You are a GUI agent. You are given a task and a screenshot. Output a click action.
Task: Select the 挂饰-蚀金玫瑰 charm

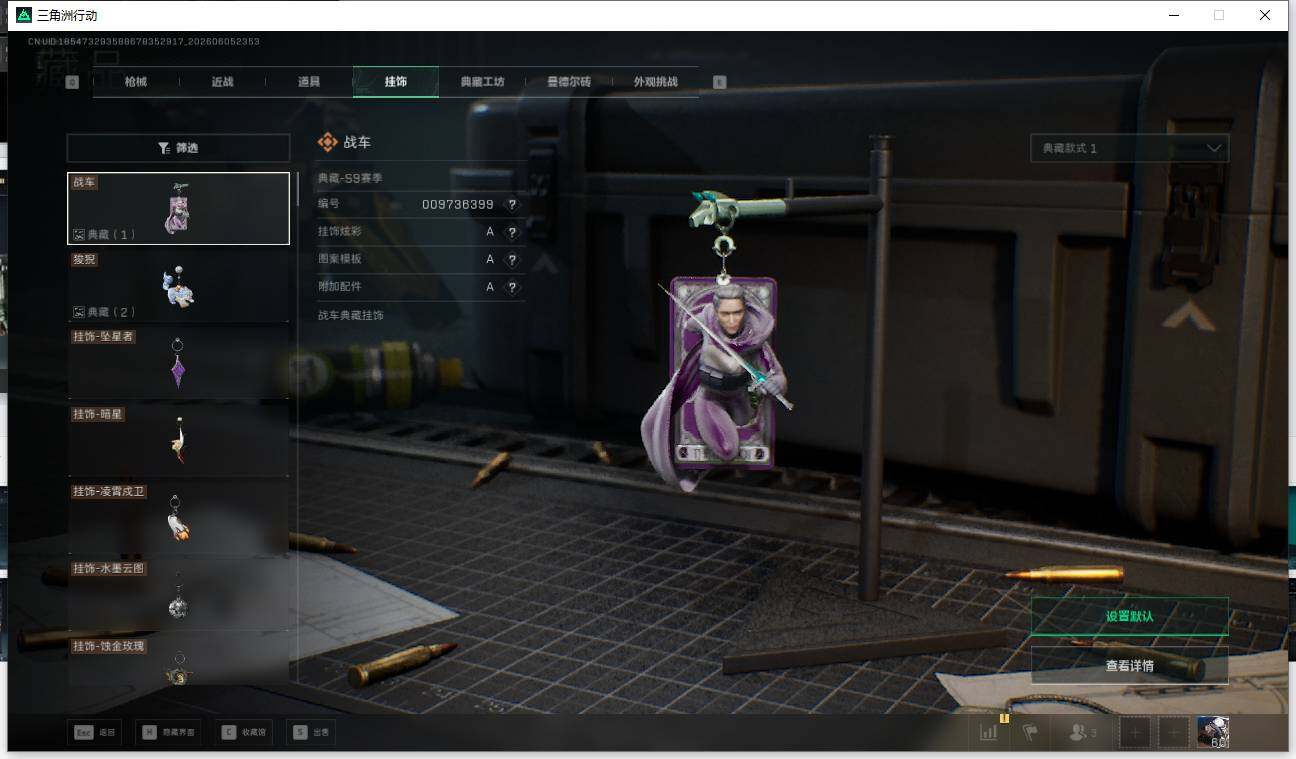point(178,660)
